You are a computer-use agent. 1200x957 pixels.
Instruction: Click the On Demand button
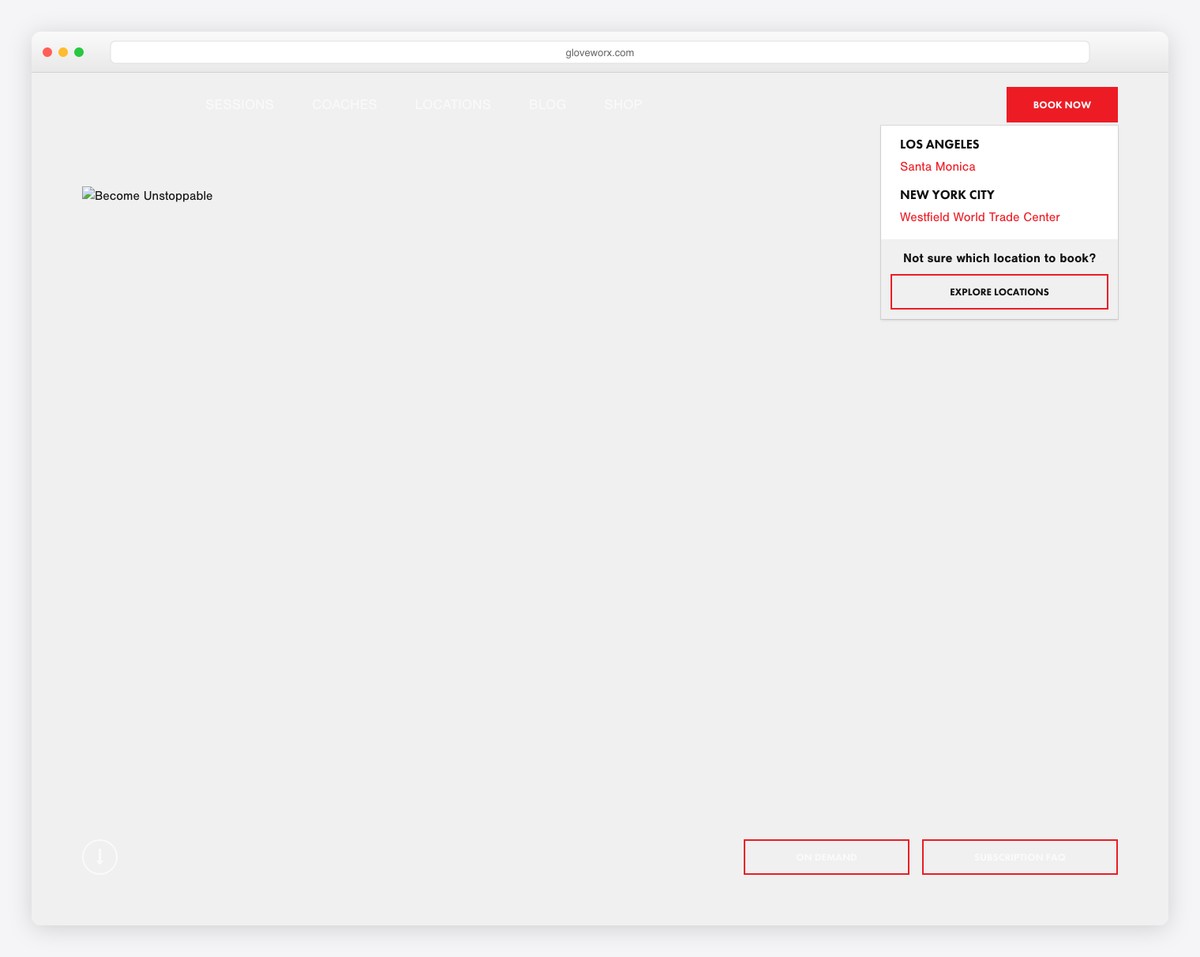[826, 857]
